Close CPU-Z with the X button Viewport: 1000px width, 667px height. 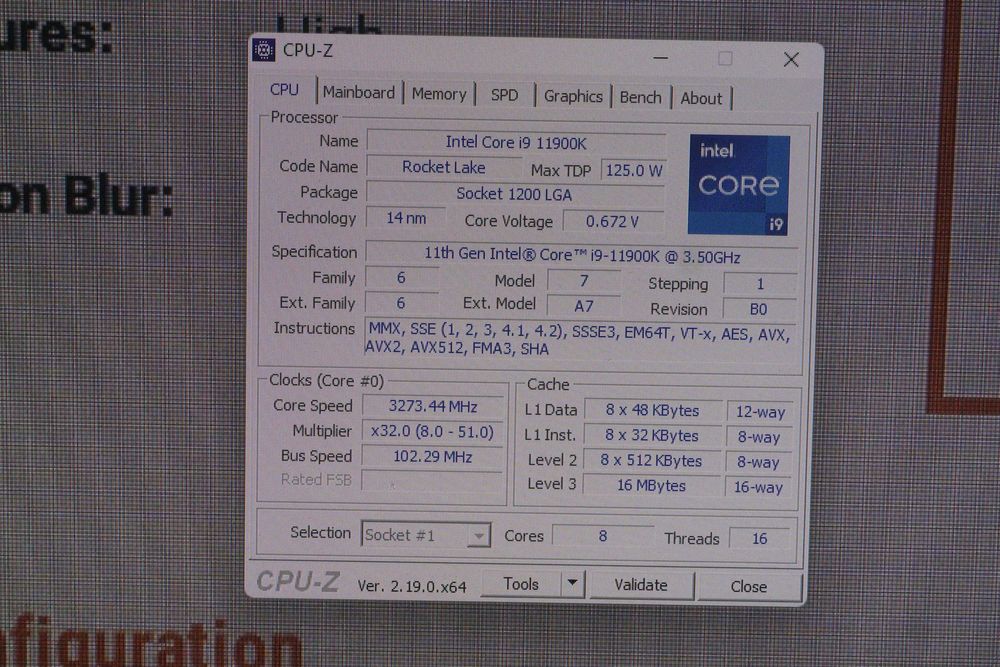pos(791,60)
